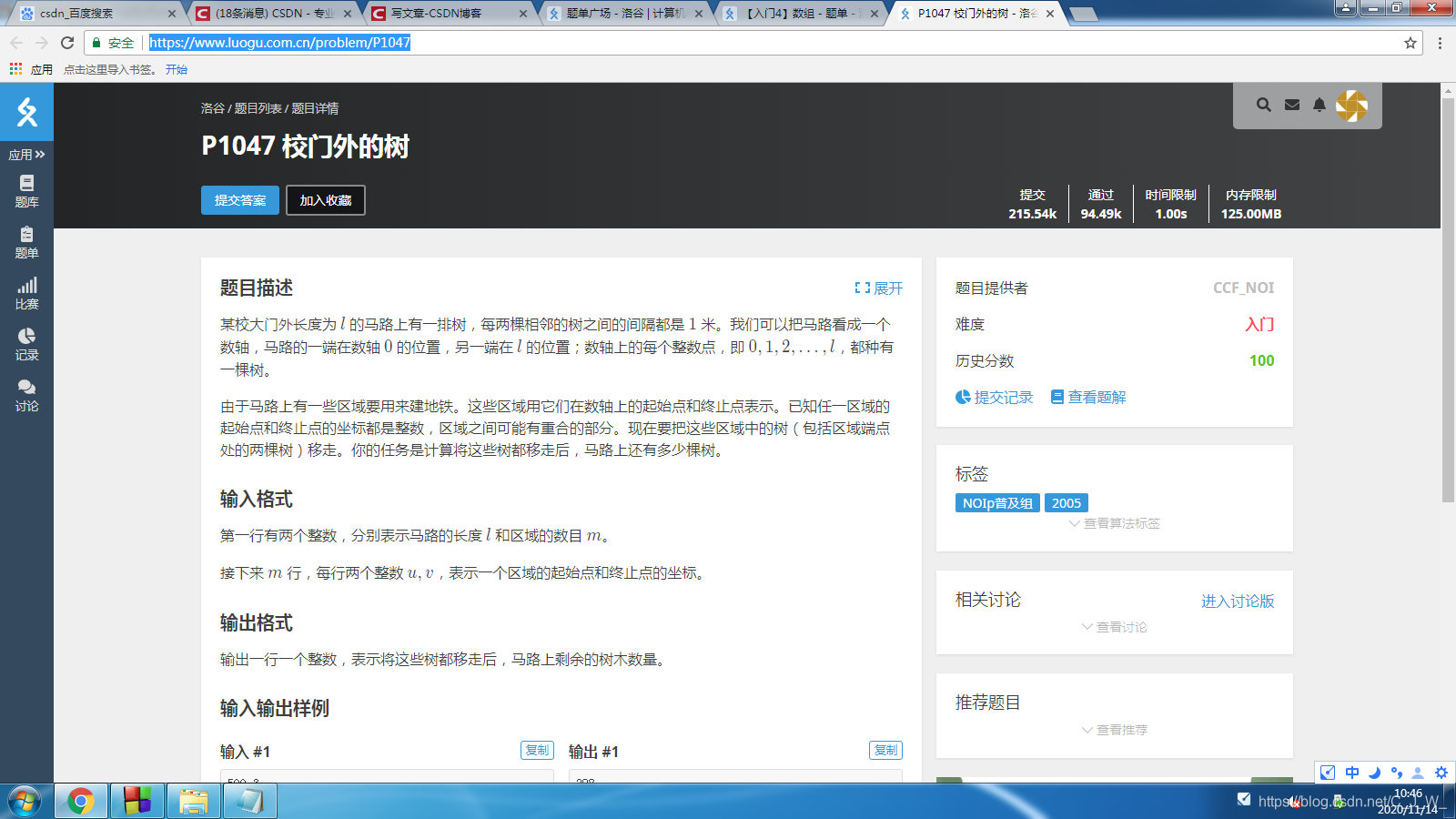Open the 记录 records sidebar icon
The image size is (1456, 819).
pos(26,344)
